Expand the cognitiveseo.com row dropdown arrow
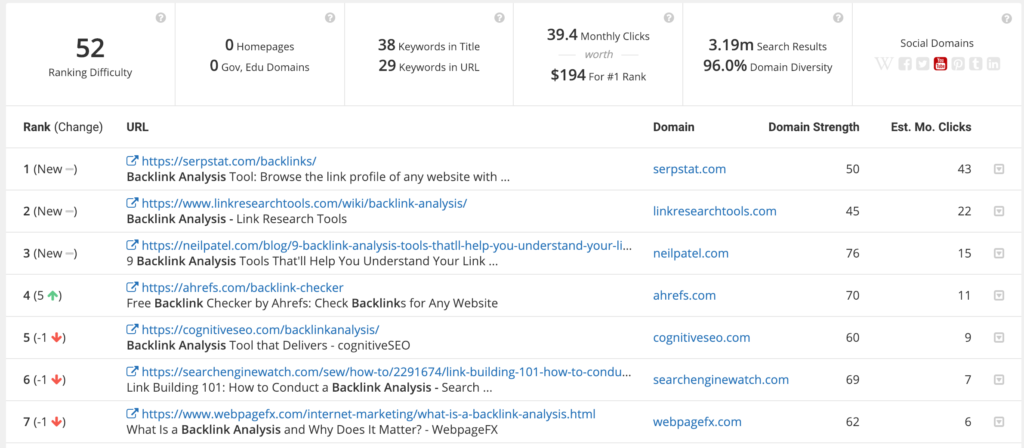The height and width of the screenshot is (448, 1024). pos(999,338)
